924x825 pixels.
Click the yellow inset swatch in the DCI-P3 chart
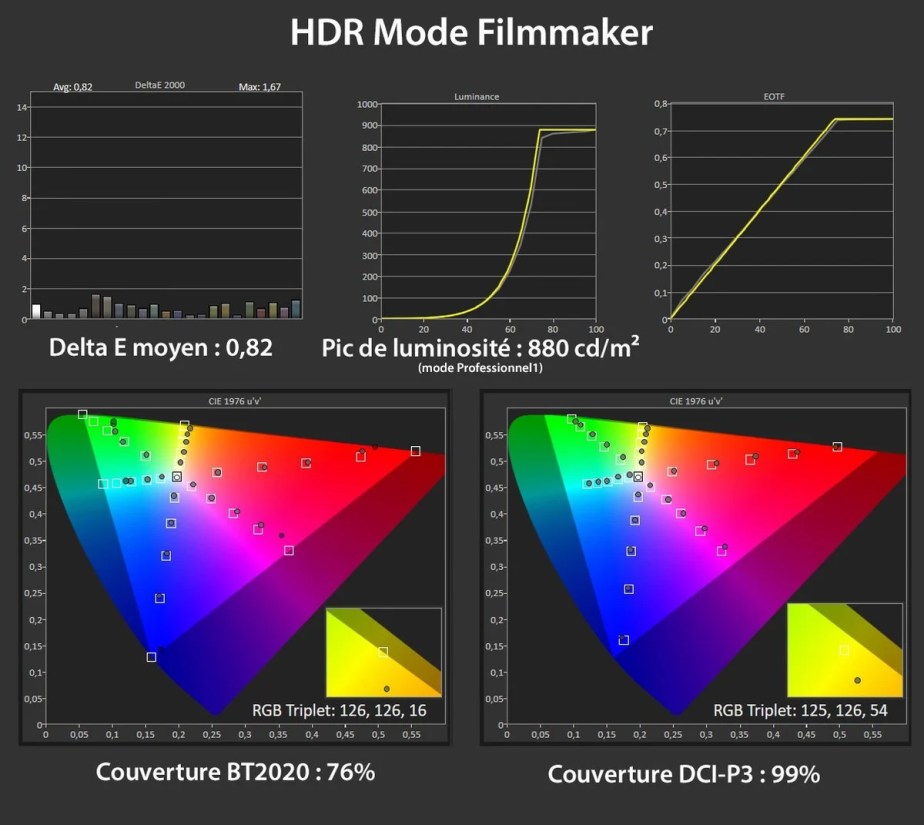(844, 650)
